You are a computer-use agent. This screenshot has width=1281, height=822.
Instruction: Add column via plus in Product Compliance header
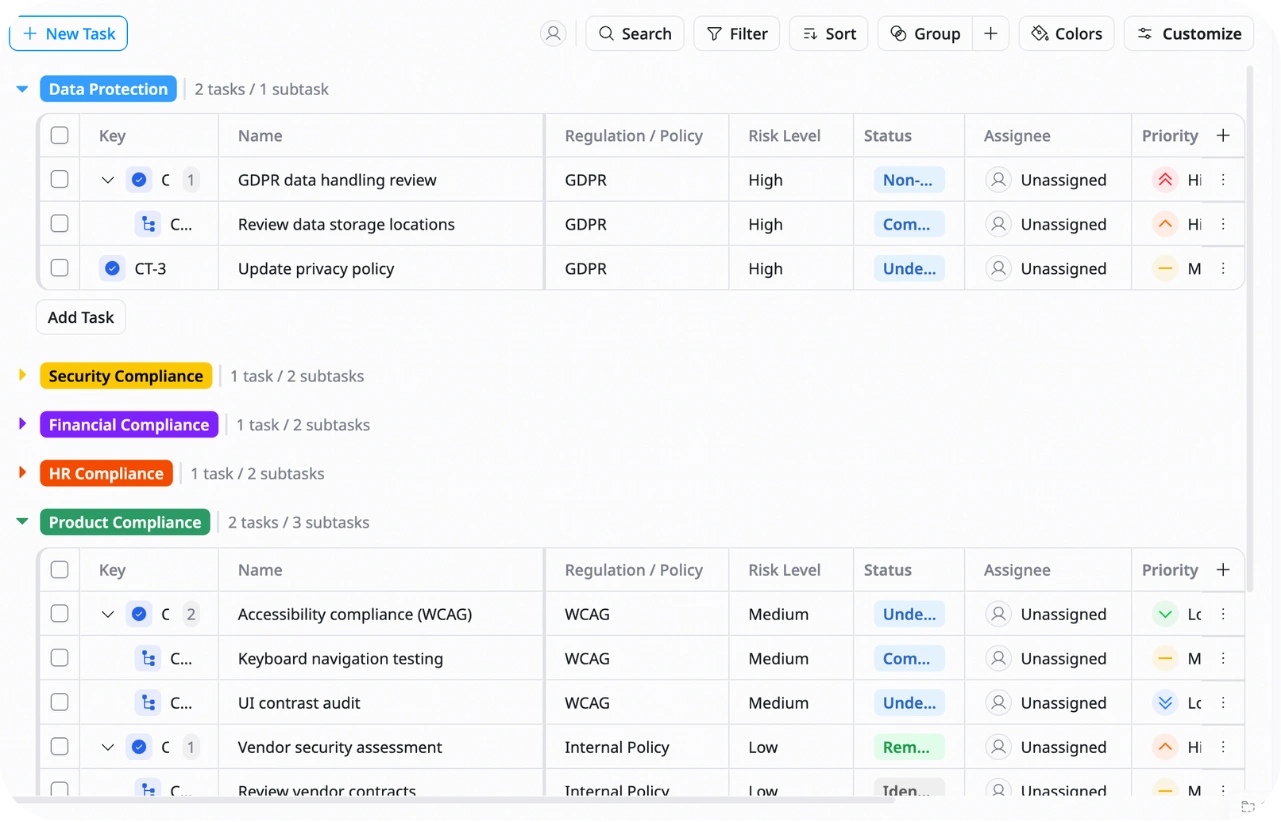(1223, 570)
